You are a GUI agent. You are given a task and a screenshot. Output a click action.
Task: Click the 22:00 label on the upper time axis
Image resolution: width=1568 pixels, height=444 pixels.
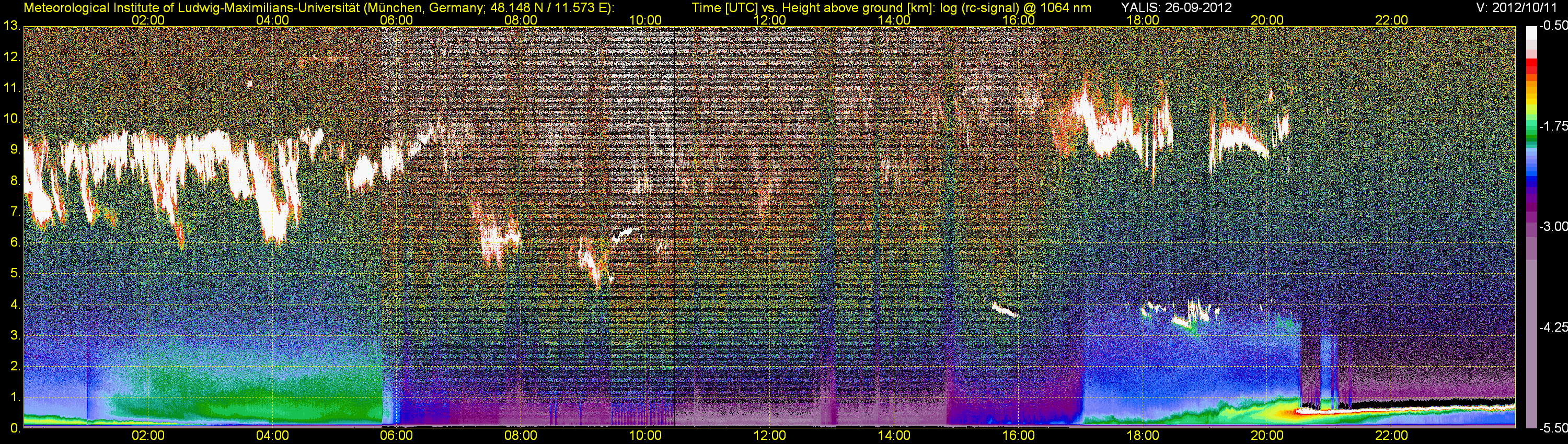click(1391, 20)
